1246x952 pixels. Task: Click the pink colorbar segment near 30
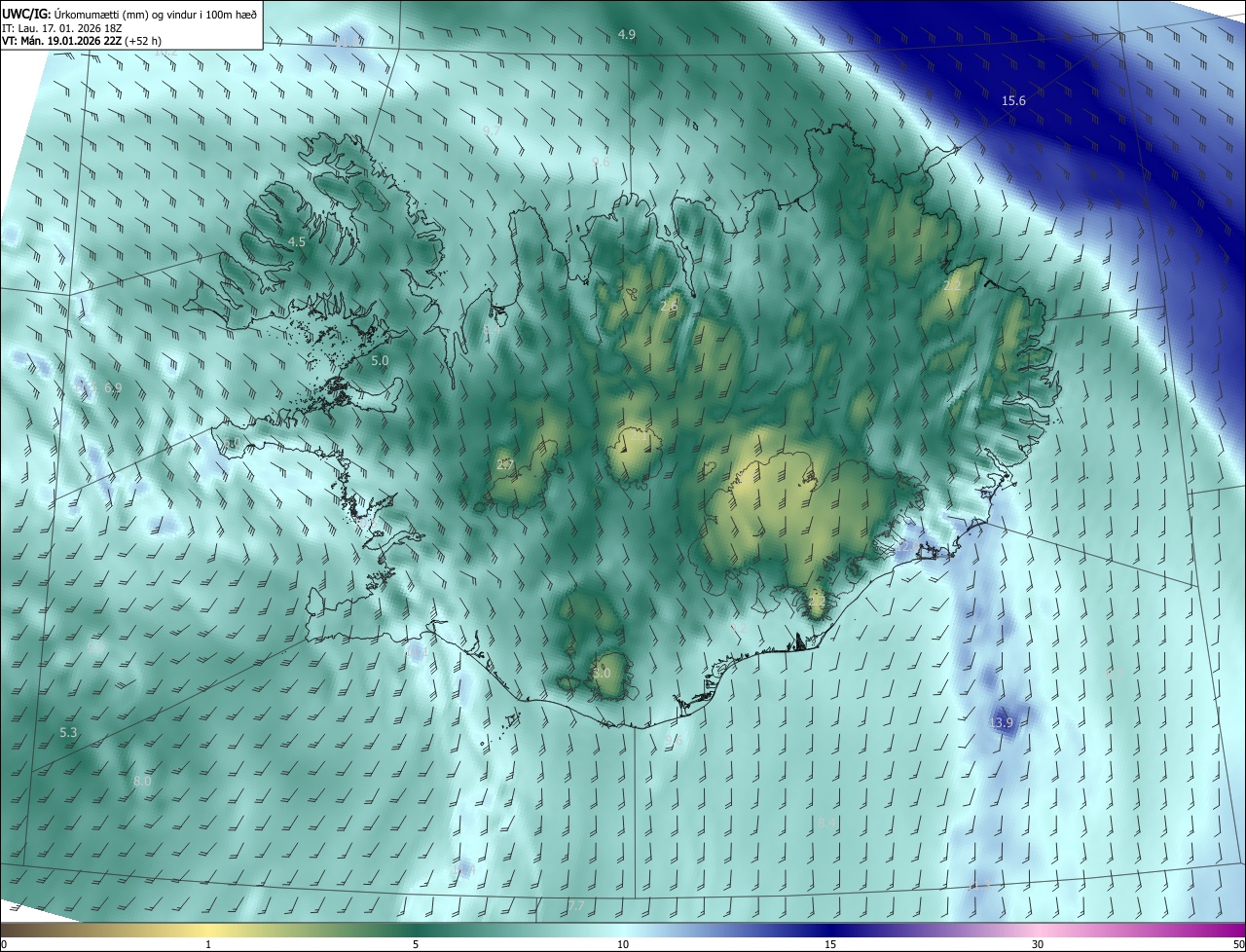coord(1038,930)
